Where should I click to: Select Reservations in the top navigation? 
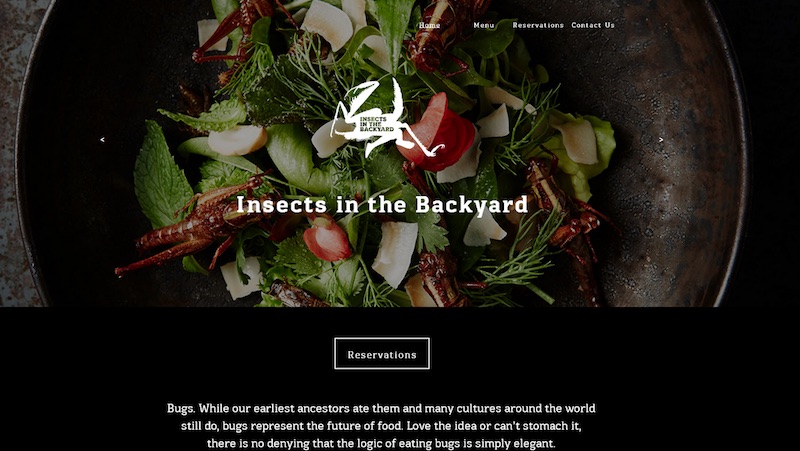[x=538, y=25]
